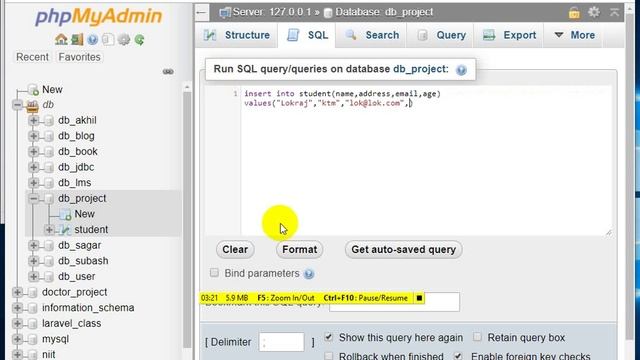Open the phpMyAdmin Home icon
This screenshot has height=360, width=640.
61,40
